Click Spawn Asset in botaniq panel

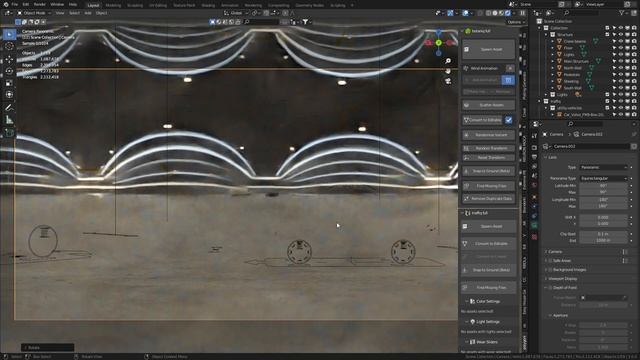click(x=489, y=49)
